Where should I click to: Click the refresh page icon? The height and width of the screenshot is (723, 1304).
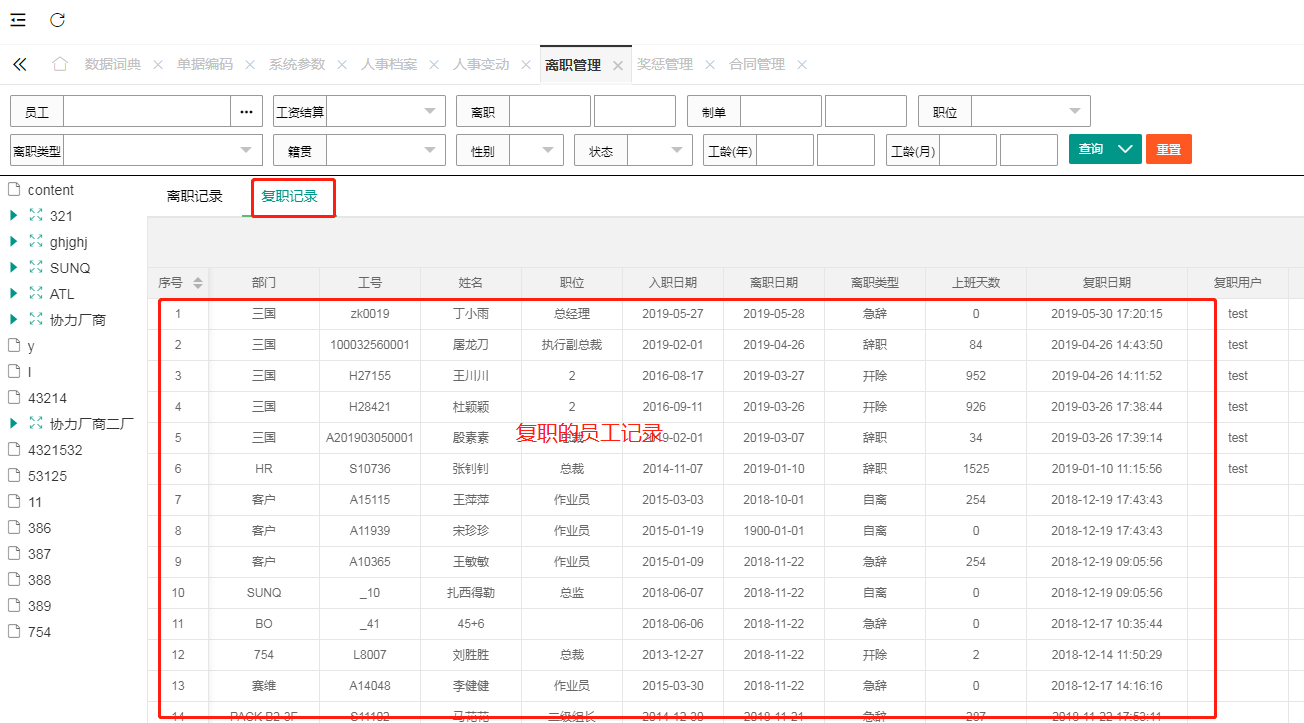click(x=57, y=20)
